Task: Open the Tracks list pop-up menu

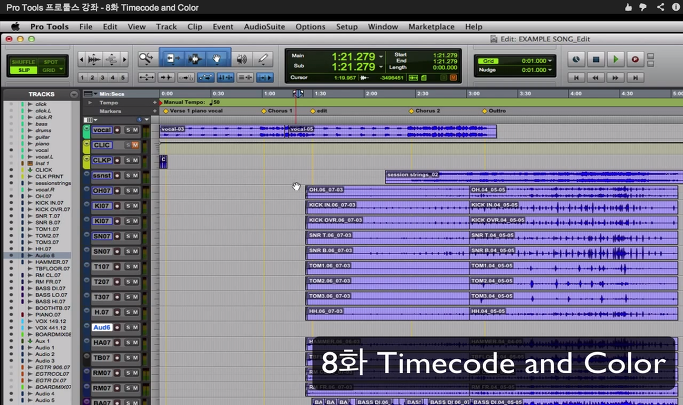Action: [x=74, y=94]
